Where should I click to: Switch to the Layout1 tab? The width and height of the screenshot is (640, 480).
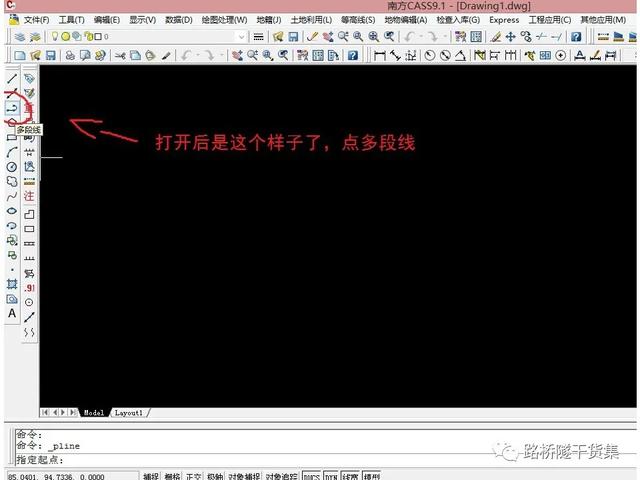(x=129, y=413)
